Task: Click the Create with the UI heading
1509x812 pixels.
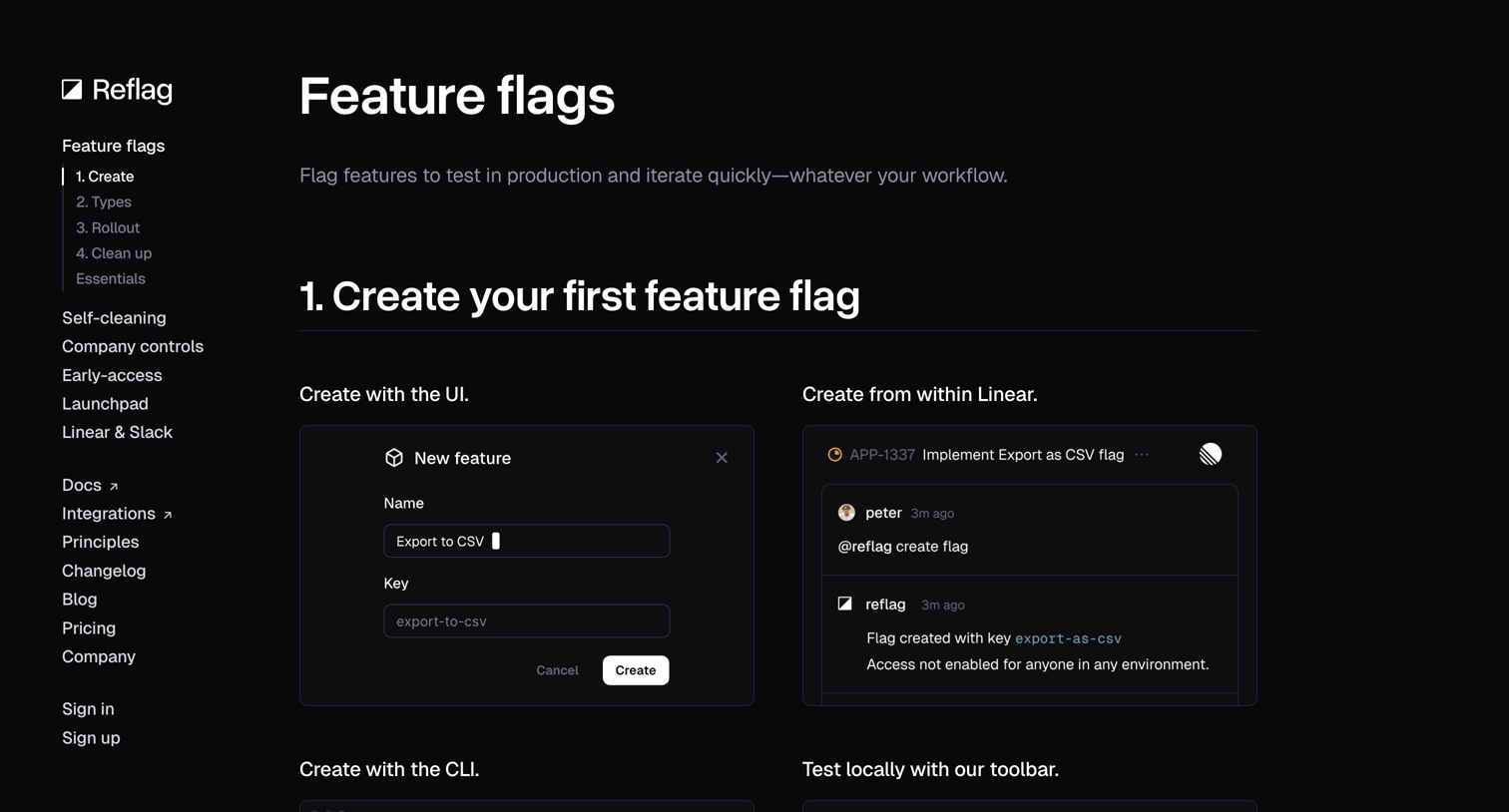Action: [384, 394]
